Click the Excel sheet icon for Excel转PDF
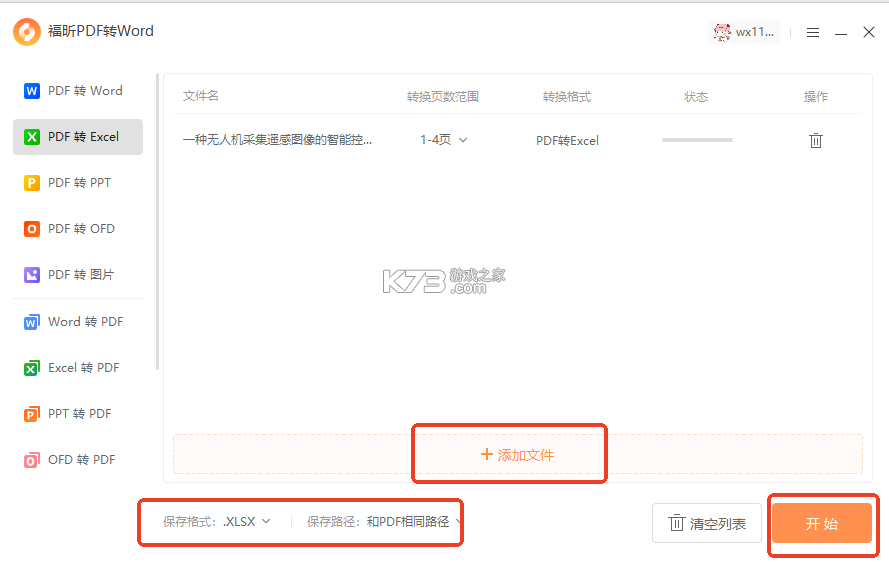The height and width of the screenshot is (562, 889). (x=32, y=367)
